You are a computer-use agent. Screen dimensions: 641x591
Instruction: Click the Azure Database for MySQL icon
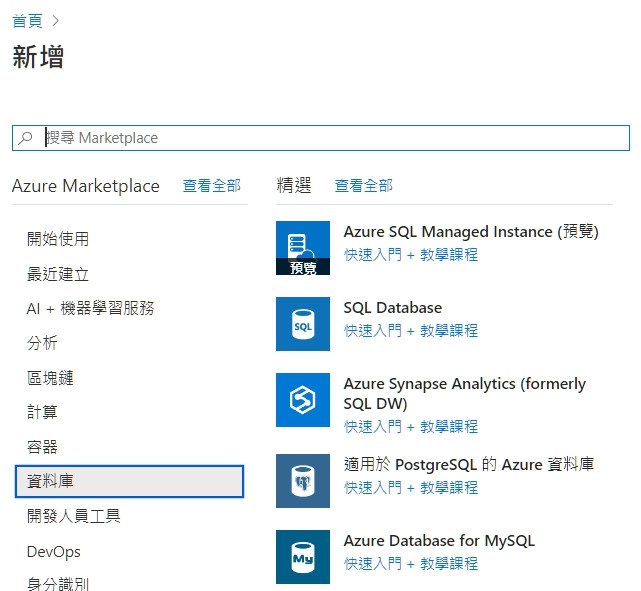point(303,557)
